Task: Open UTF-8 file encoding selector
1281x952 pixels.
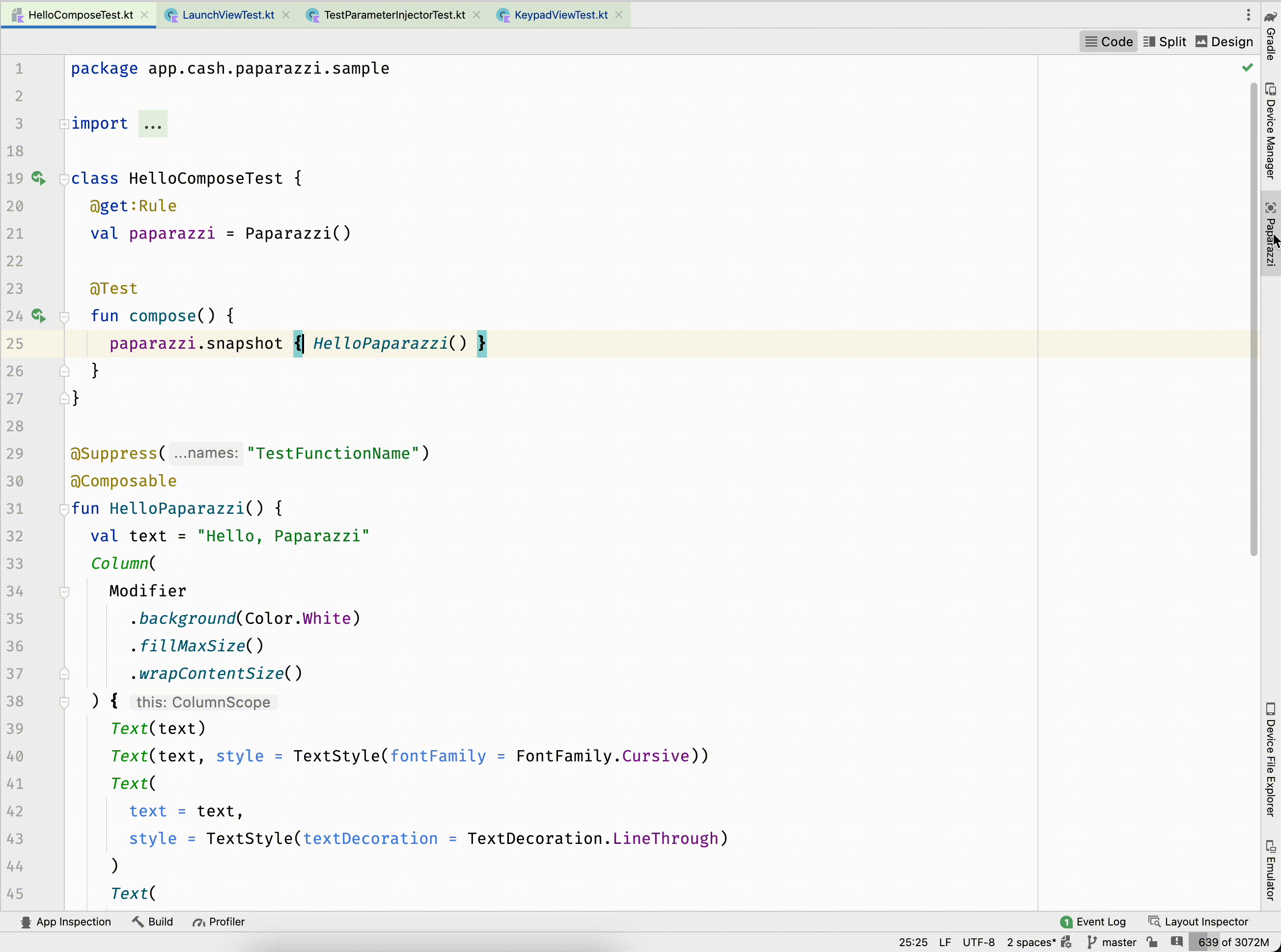Action: point(978,942)
